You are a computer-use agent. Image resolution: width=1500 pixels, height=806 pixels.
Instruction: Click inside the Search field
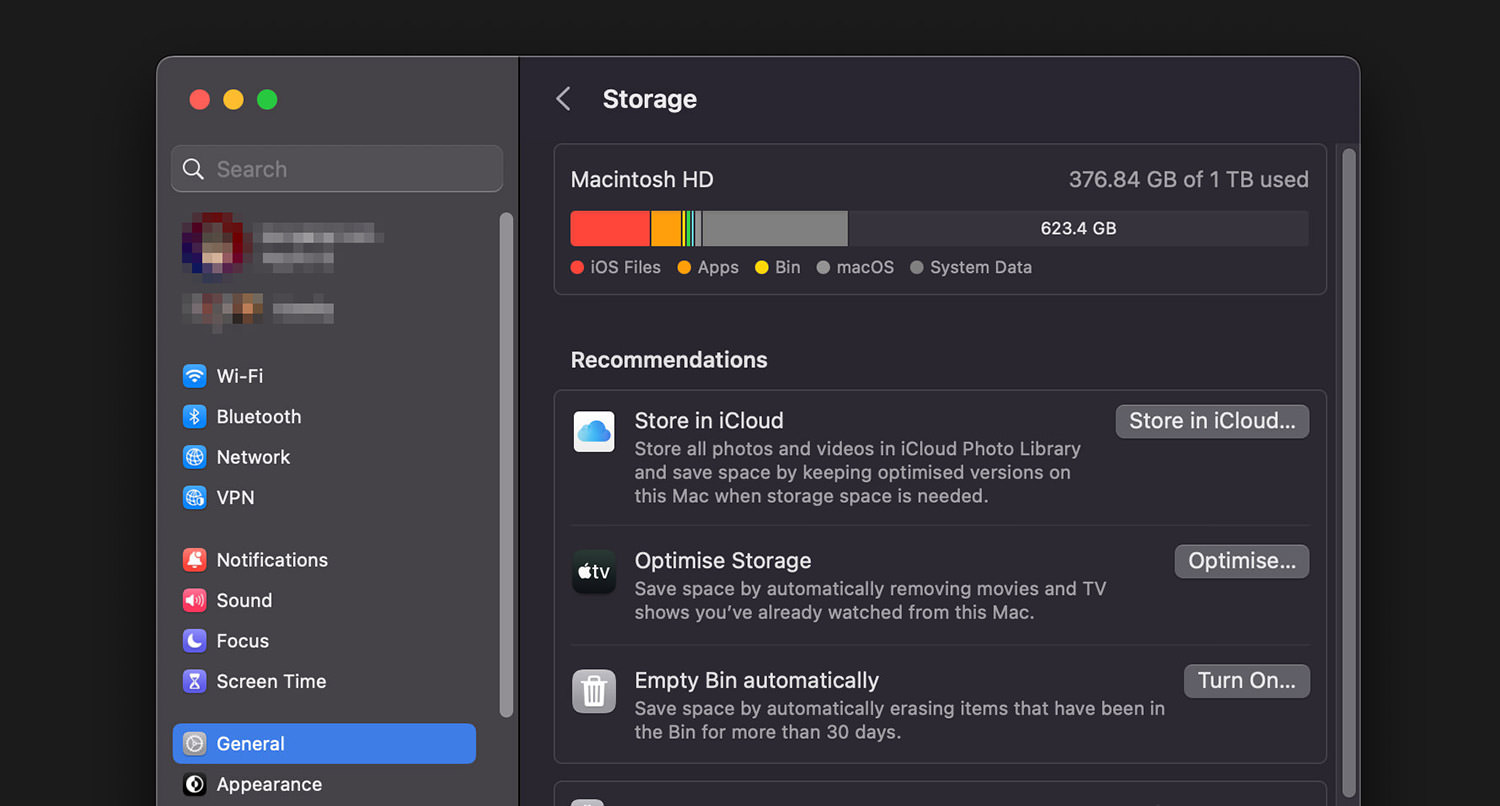coord(337,169)
